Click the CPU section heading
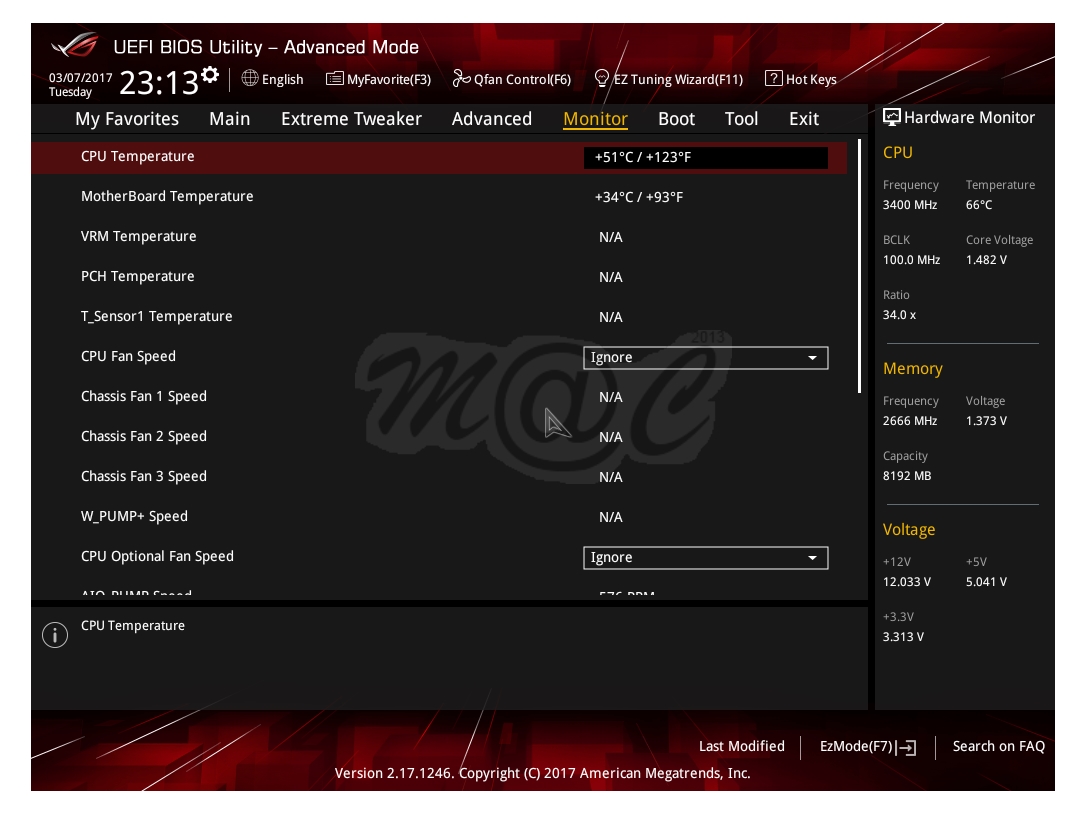1086x814 pixels. pos(898,152)
